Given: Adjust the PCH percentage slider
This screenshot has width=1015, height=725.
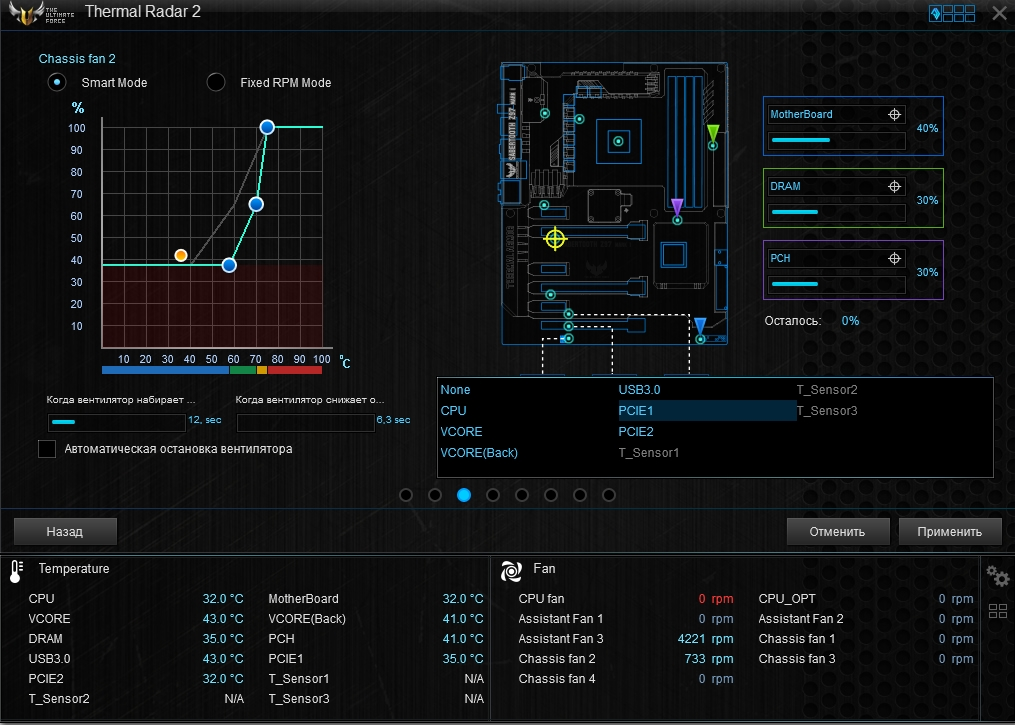Looking at the screenshot, I should point(837,284).
